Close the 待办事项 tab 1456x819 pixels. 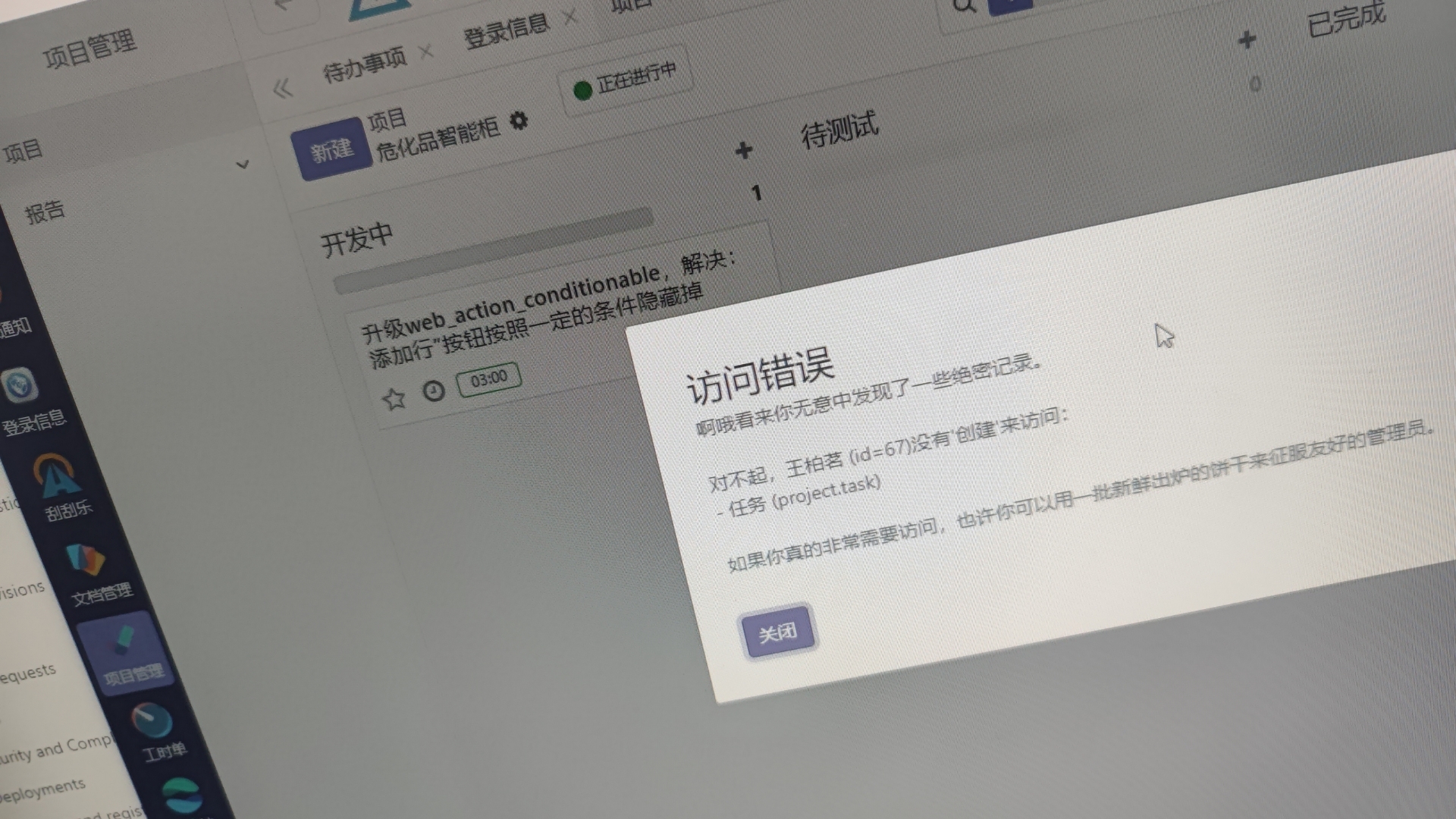[x=426, y=52]
